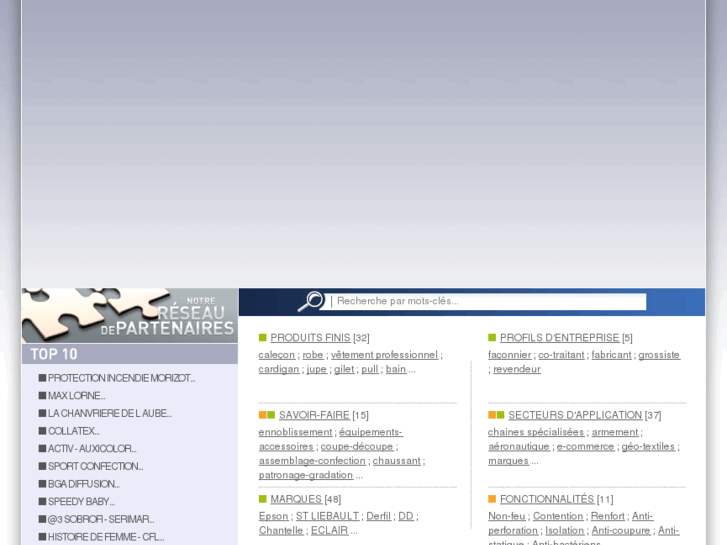Open SPEEDY BABY entry

[81, 502]
